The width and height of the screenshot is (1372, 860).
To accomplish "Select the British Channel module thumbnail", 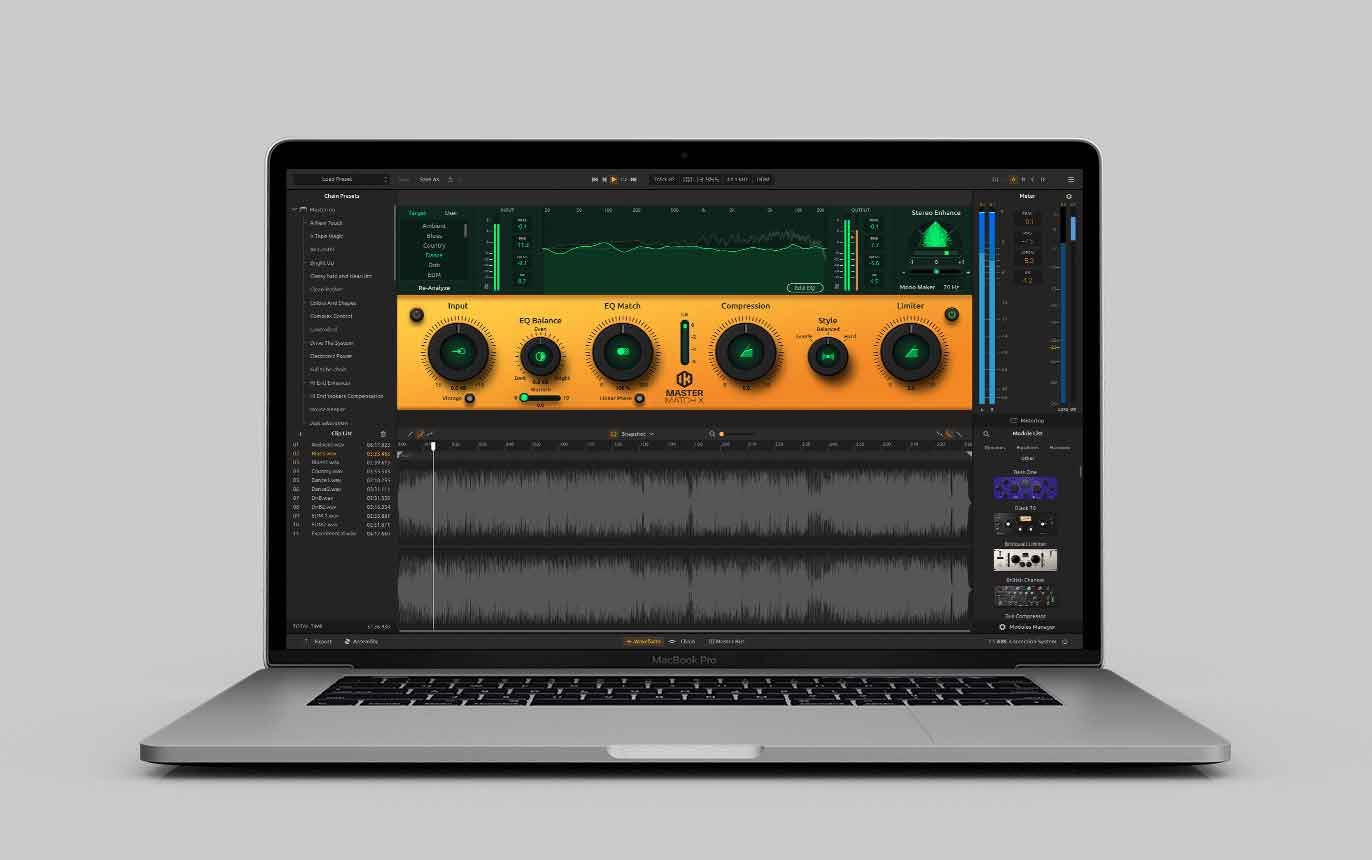I will tap(1025, 596).
